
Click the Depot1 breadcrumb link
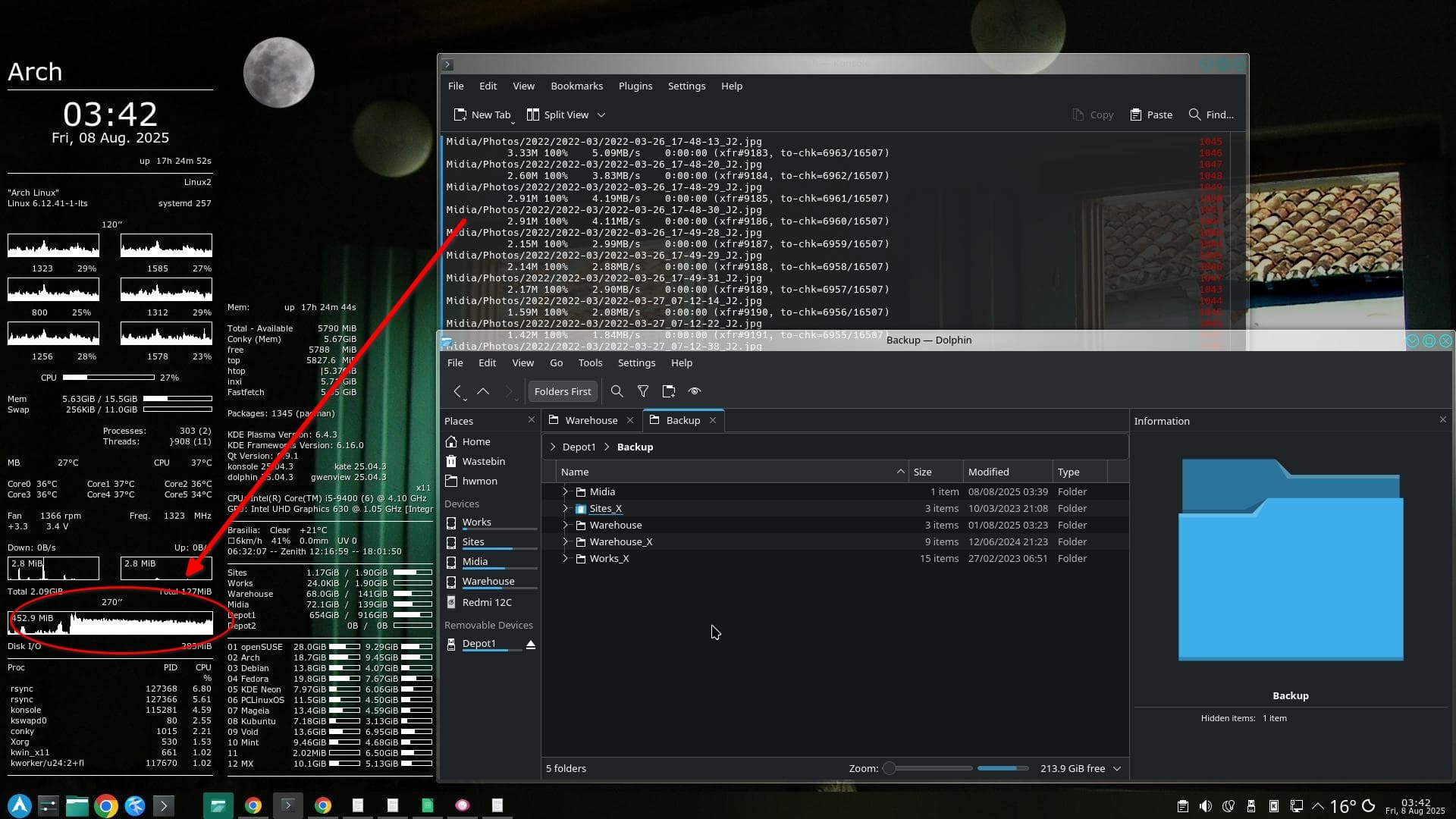pos(579,447)
